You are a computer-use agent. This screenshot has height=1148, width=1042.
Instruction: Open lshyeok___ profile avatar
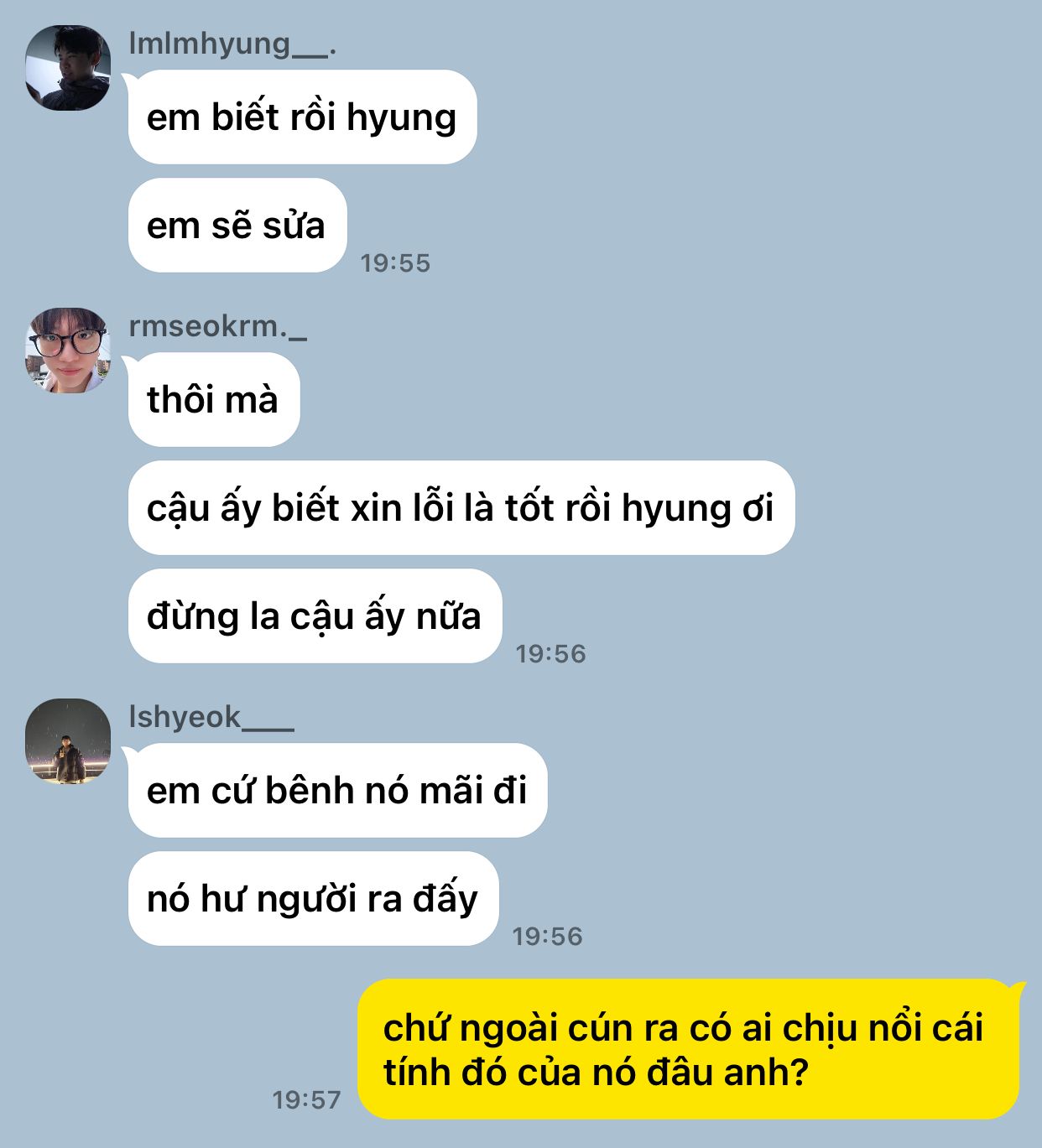[x=68, y=741]
